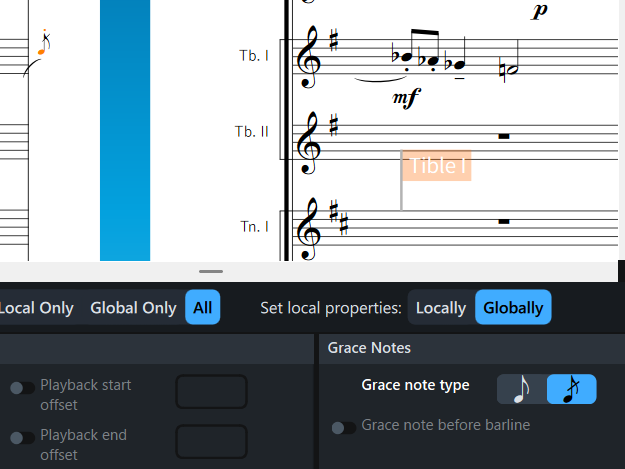Enable Playback end offset toggle

[x=22, y=438]
